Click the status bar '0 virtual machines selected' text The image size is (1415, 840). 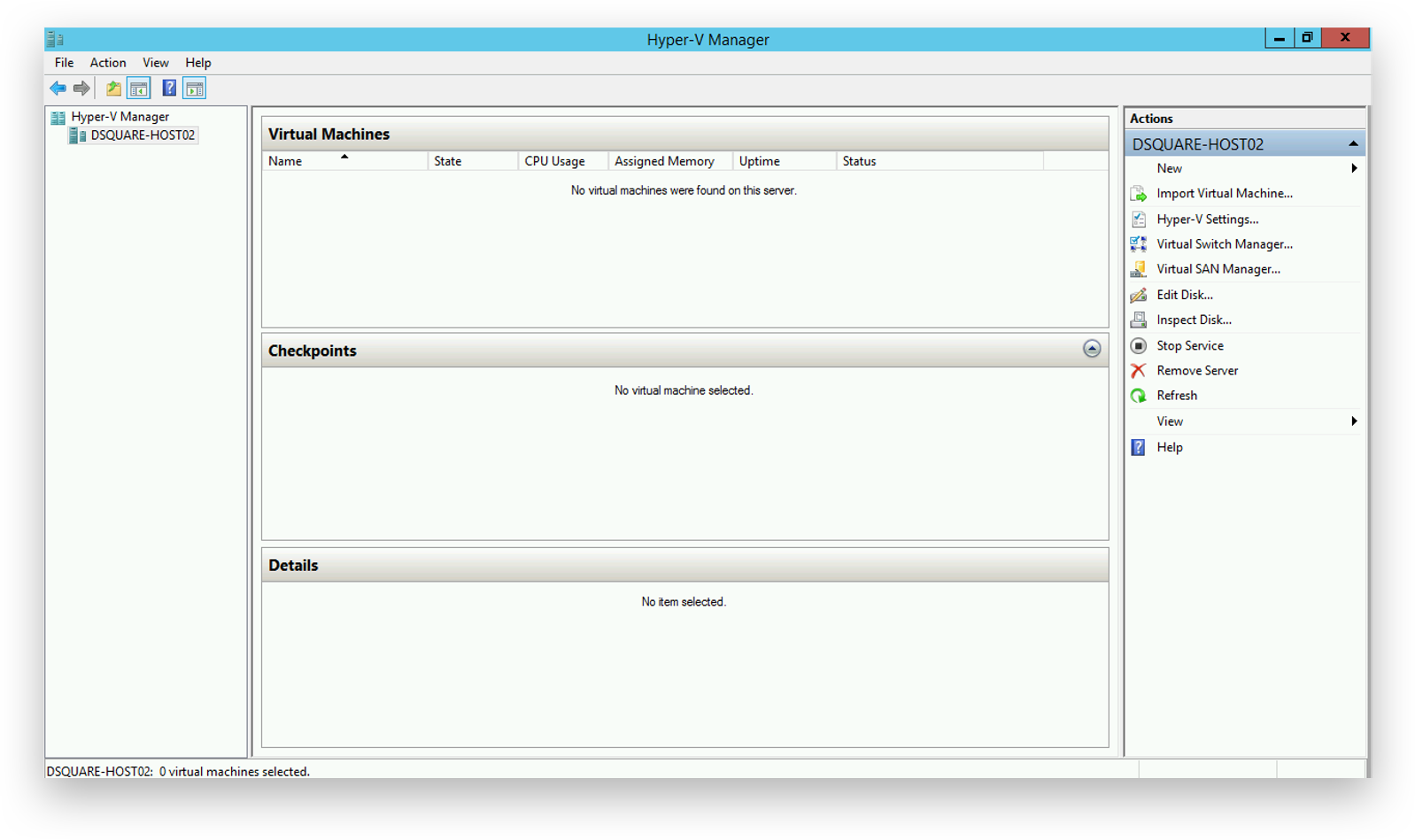[235, 772]
